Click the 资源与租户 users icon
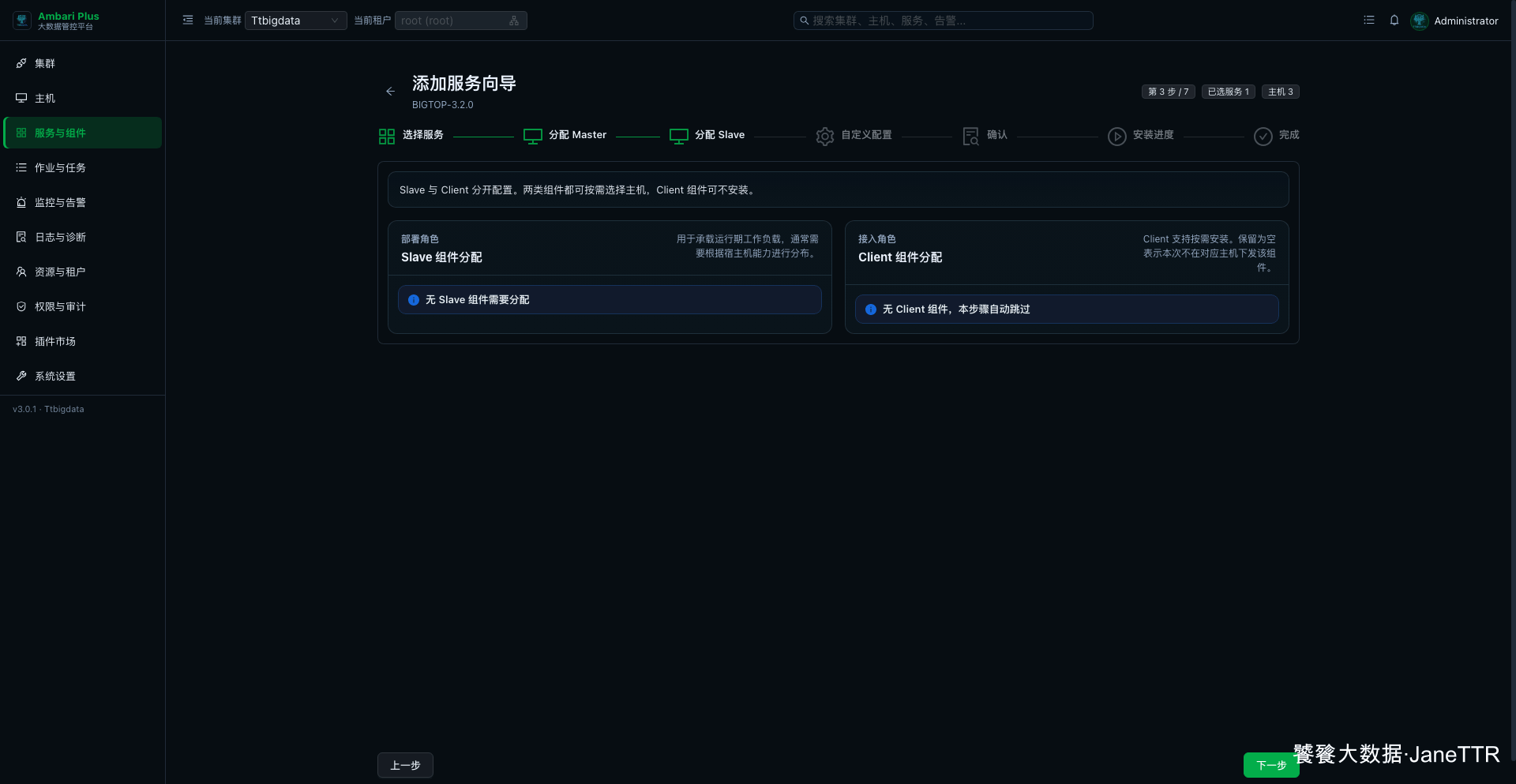This screenshot has width=1516, height=784. pos(21,272)
